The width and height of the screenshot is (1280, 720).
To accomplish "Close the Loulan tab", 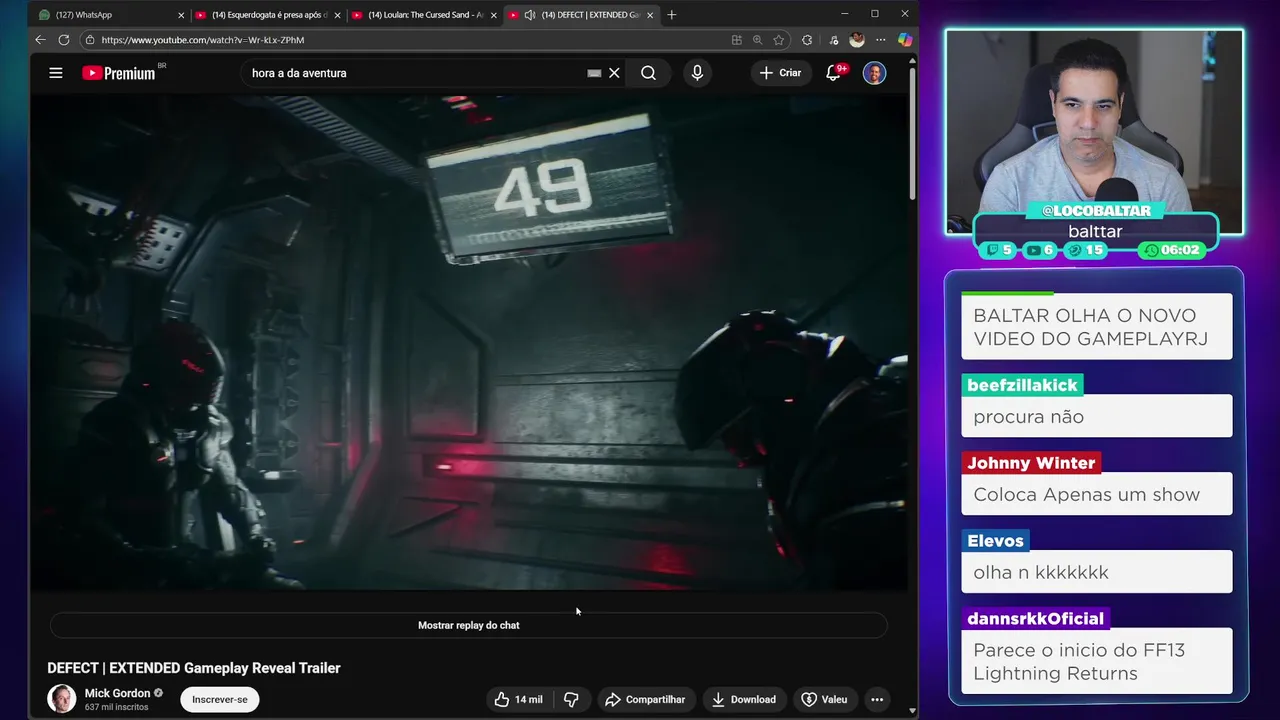I will point(493,15).
